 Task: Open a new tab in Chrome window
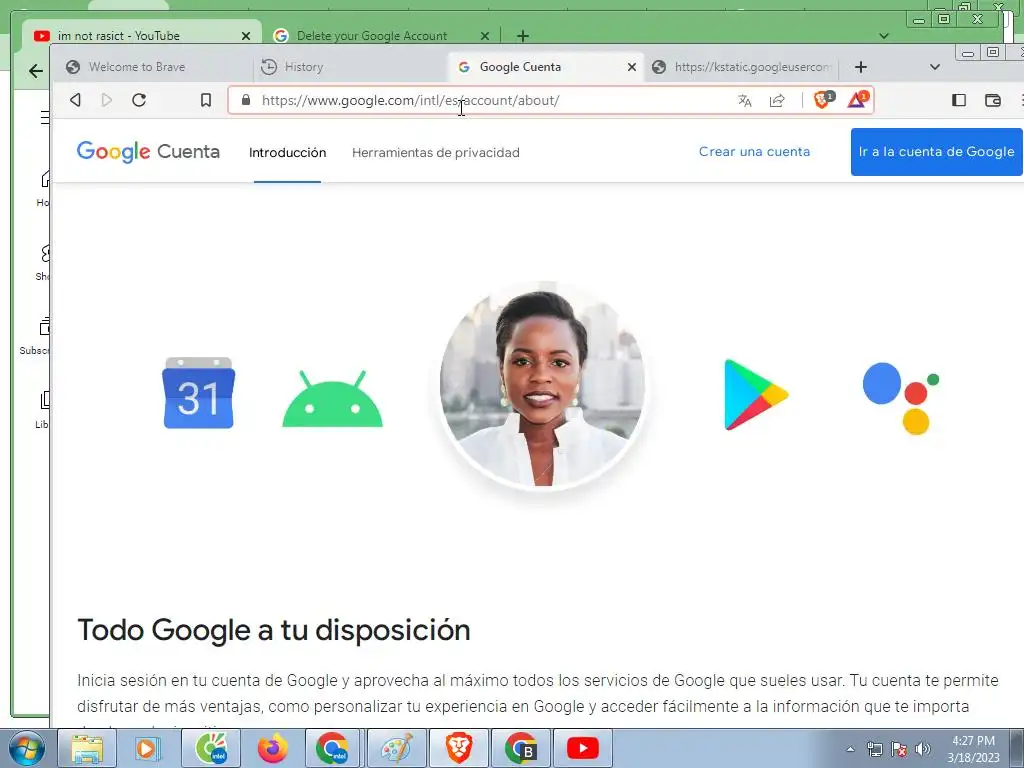[x=522, y=36]
